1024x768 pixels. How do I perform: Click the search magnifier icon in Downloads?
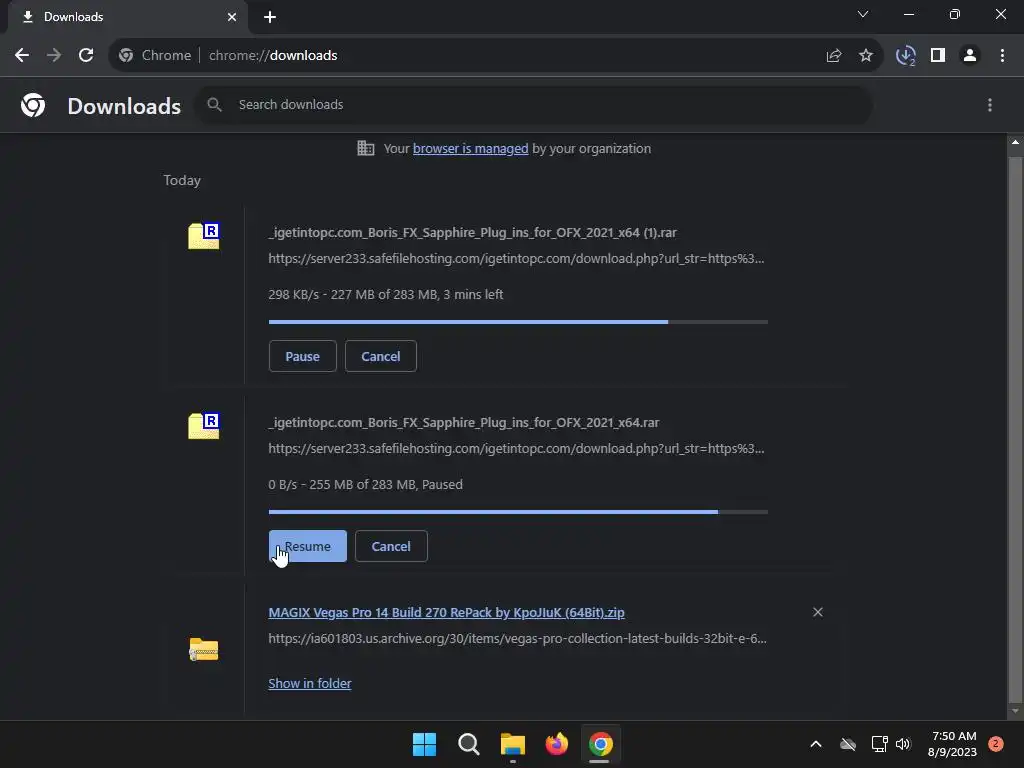[x=214, y=104]
